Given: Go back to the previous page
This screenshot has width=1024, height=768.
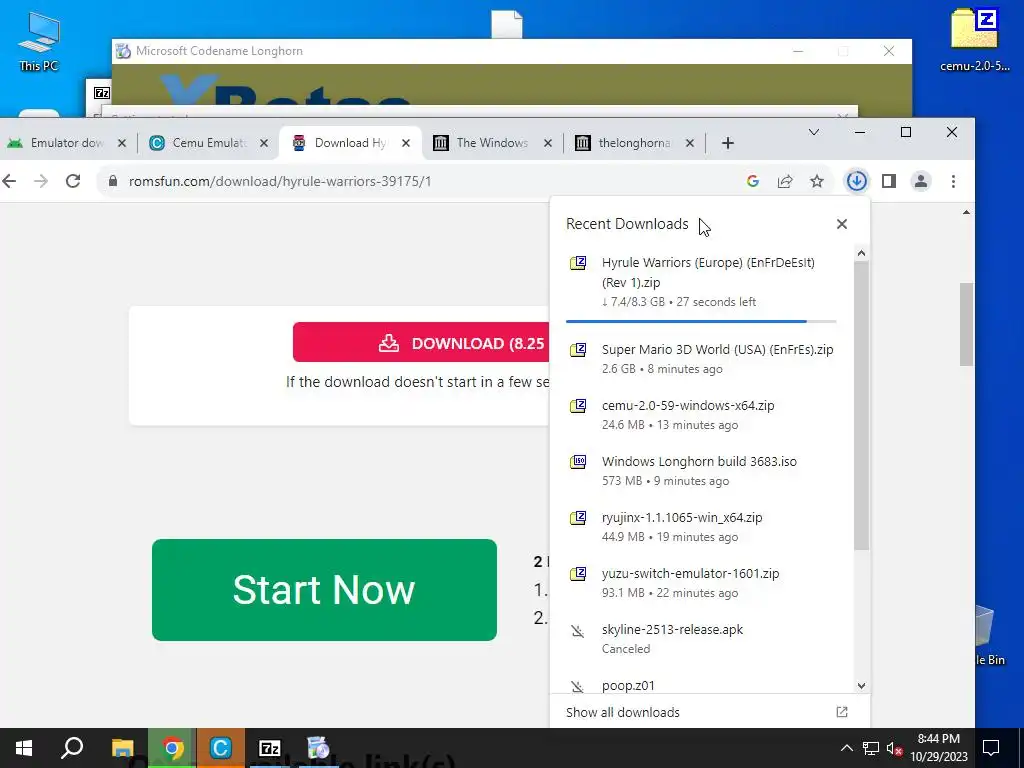Looking at the screenshot, I should 9,181.
